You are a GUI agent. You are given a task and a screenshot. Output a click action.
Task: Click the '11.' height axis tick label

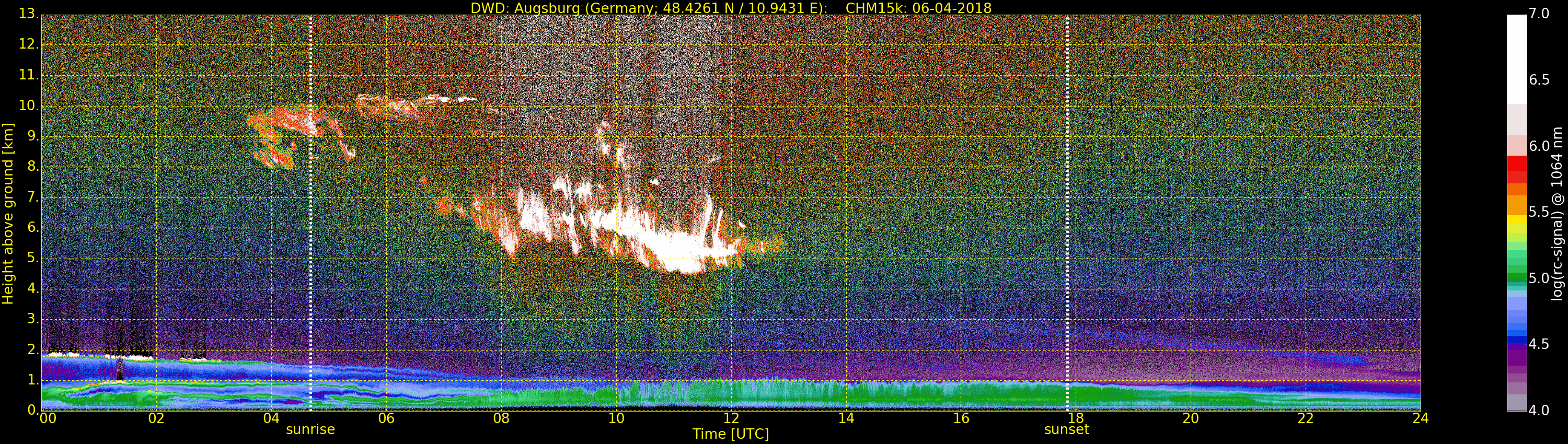(29, 75)
